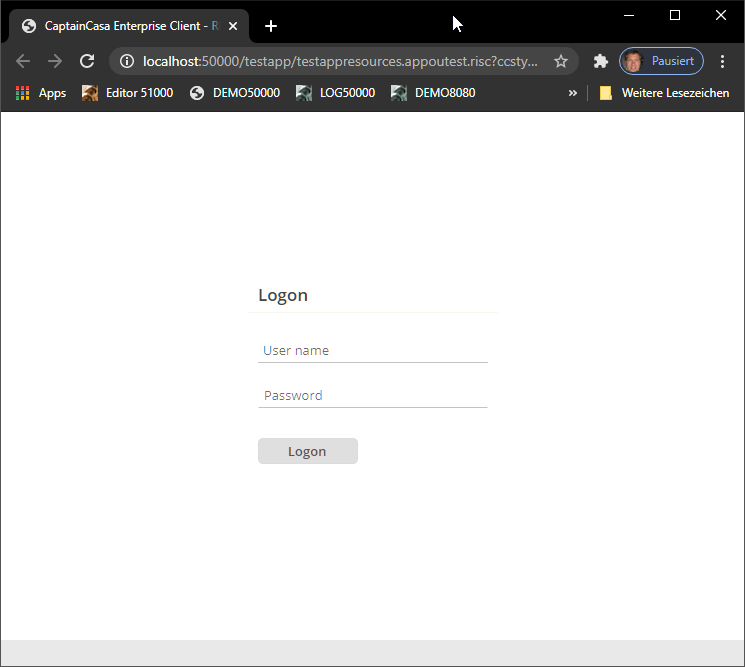Focus the Password field
Viewport: 745px width, 667px height.
tap(372, 396)
